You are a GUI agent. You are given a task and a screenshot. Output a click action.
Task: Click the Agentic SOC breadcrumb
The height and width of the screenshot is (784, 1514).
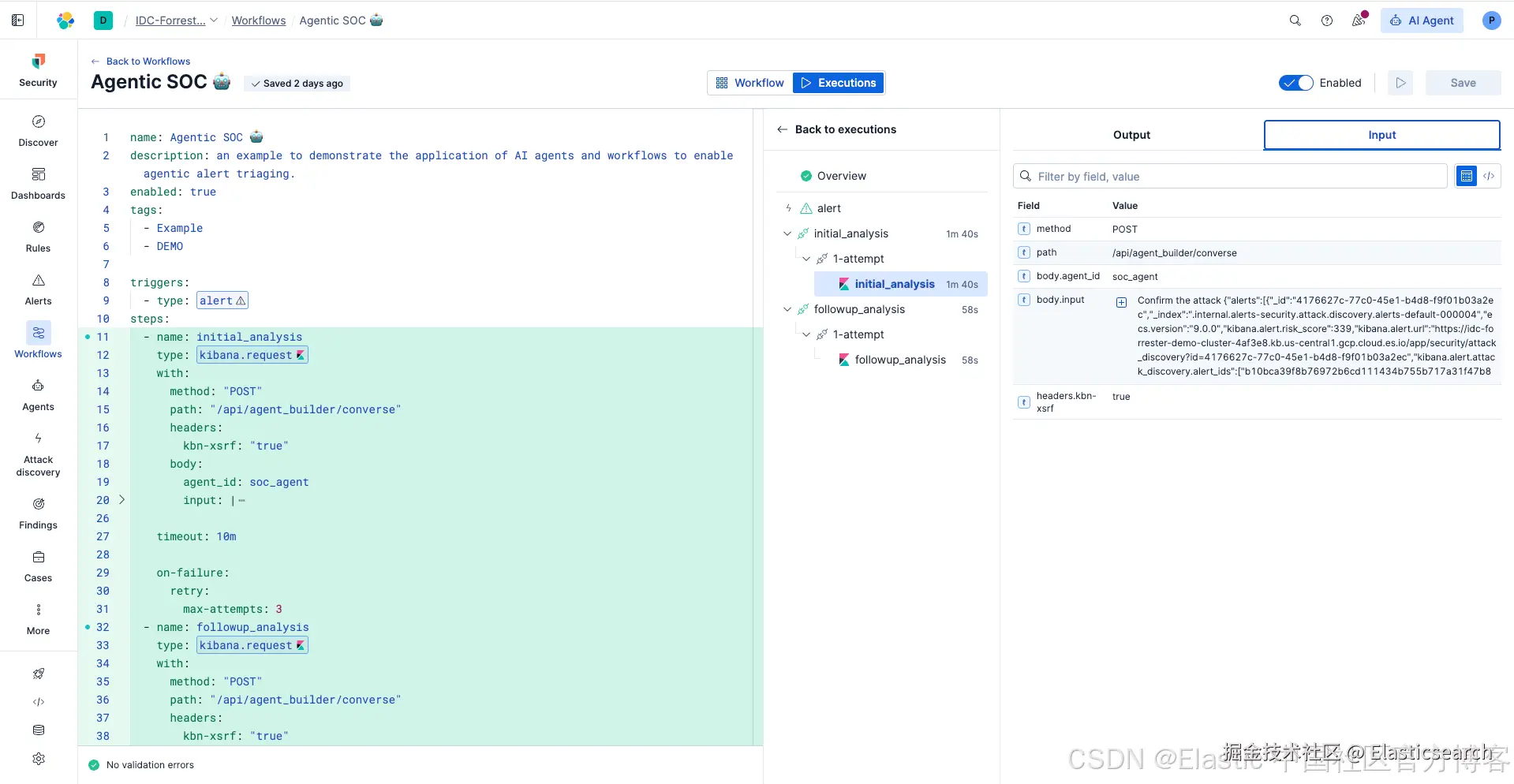tap(341, 21)
